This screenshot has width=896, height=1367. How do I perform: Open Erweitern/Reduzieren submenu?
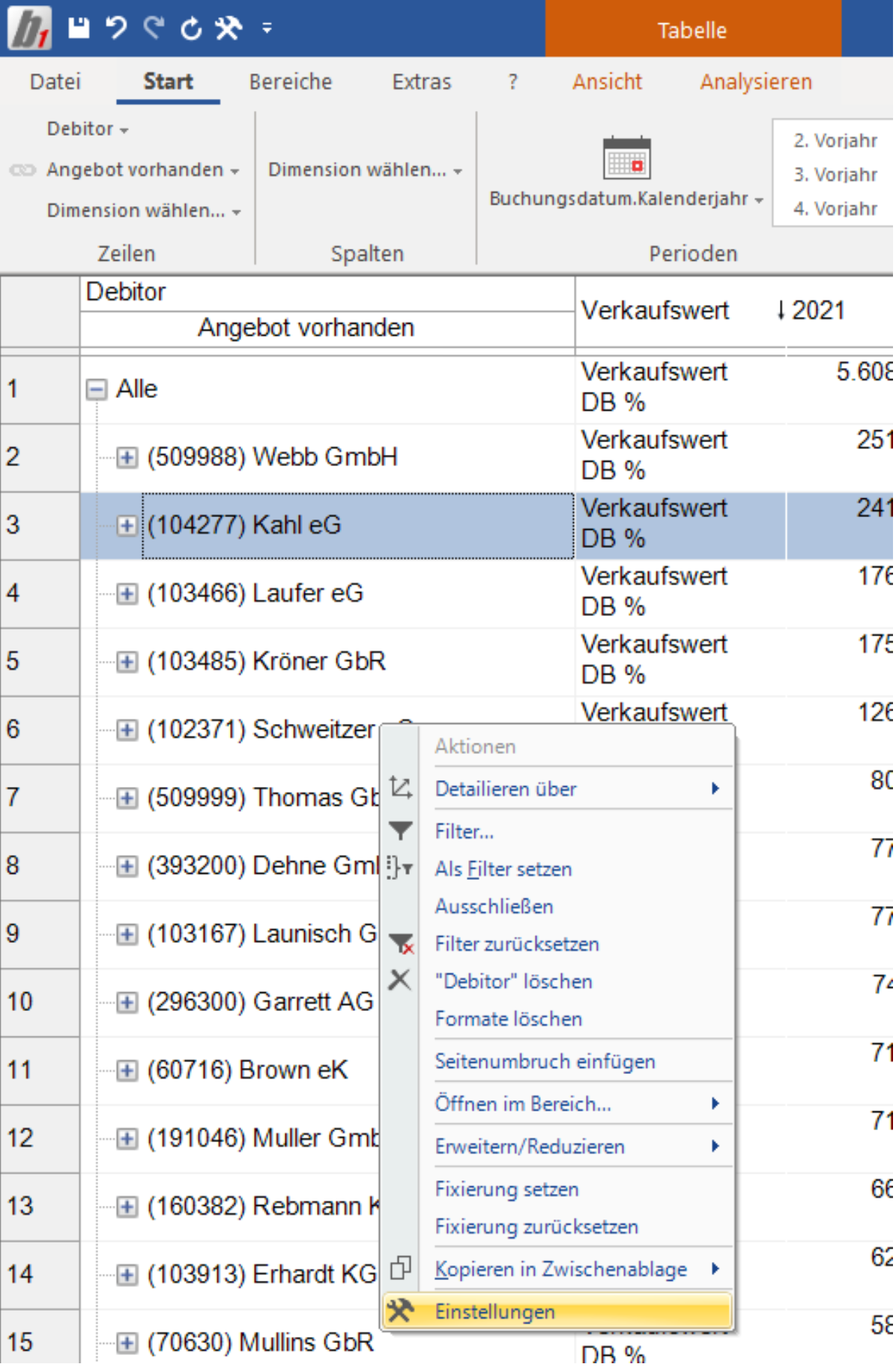pos(557,1147)
